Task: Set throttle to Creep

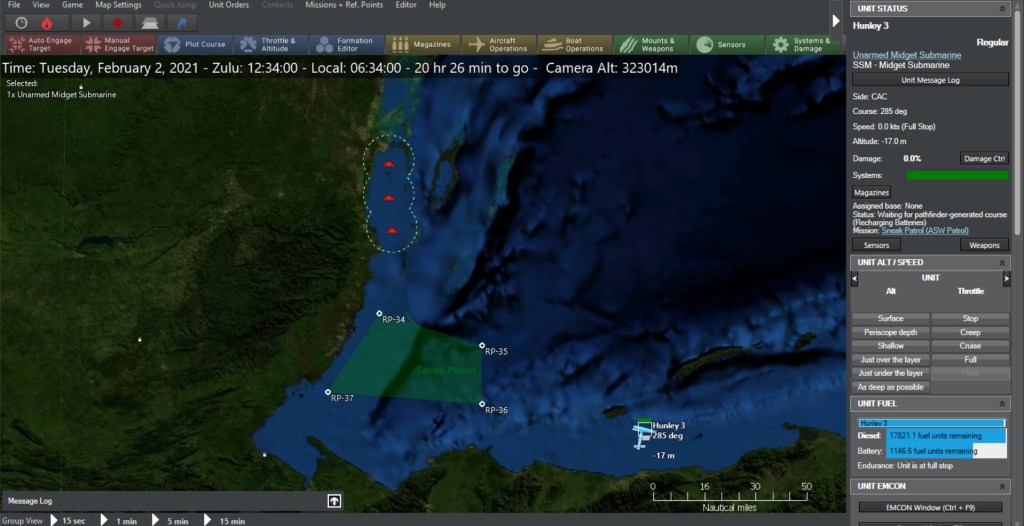Action: tap(970, 332)
